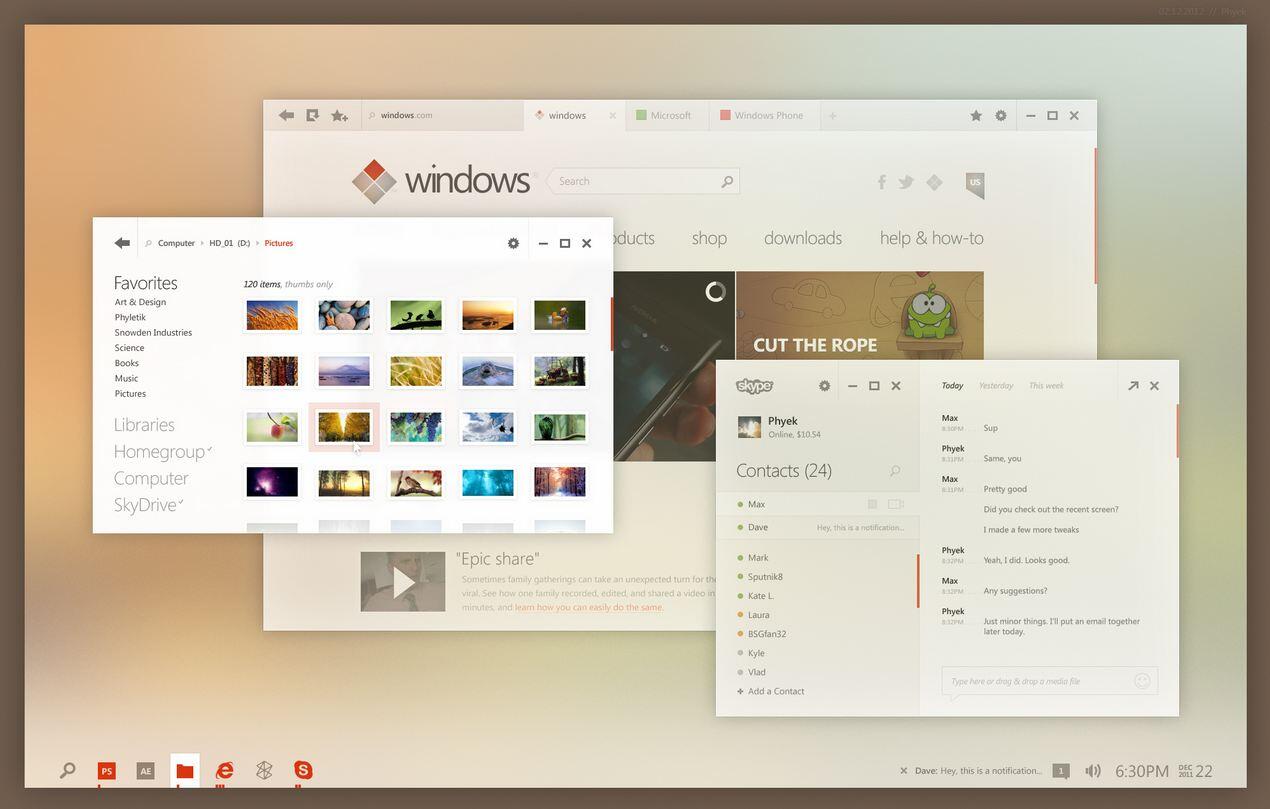
Task: Select the file explorer taskbar icon
Action: click(185, 771)
